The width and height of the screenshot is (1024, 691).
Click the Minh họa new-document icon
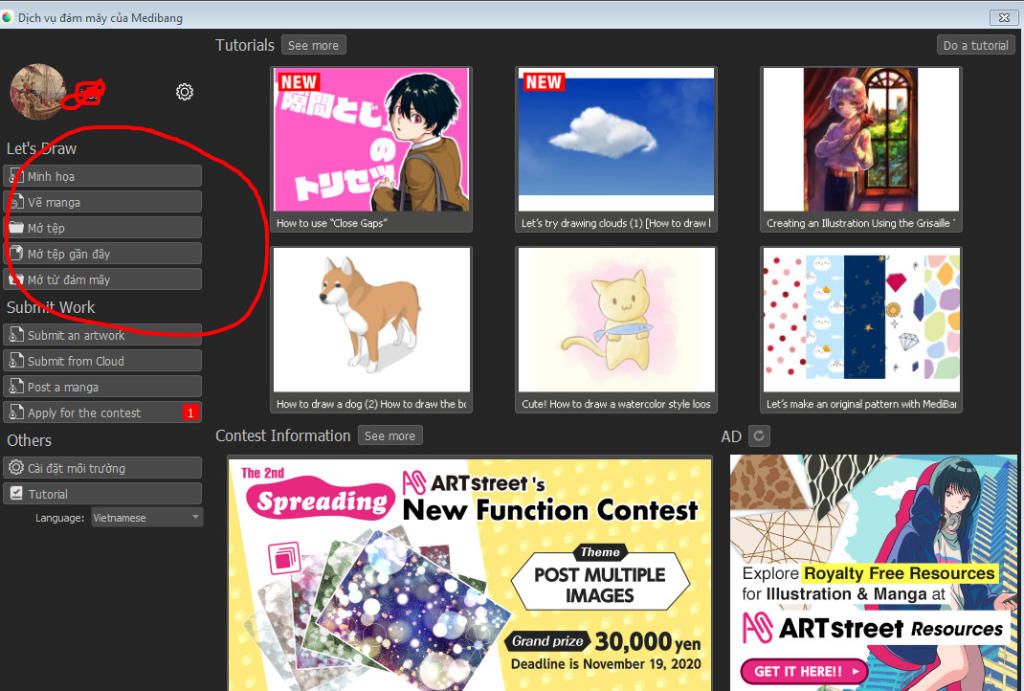click(16, 176)
